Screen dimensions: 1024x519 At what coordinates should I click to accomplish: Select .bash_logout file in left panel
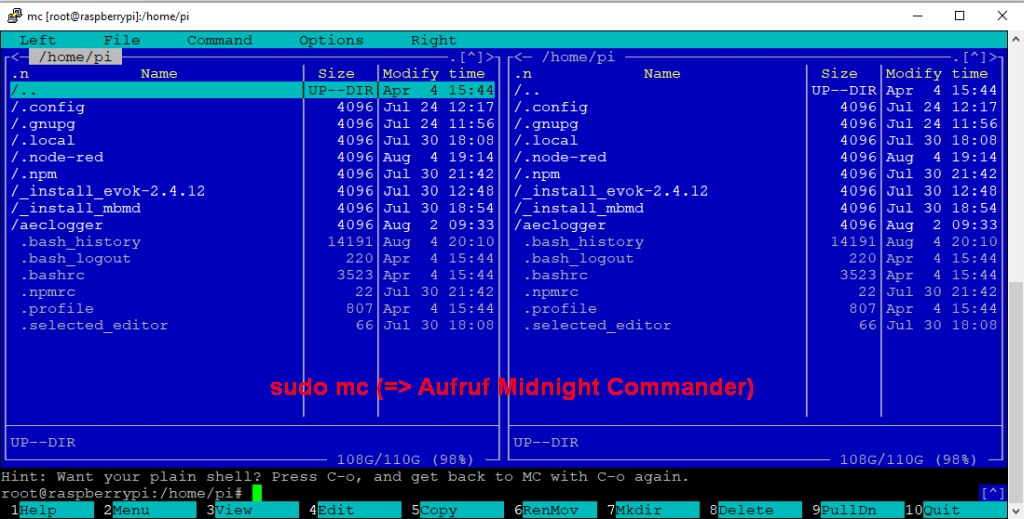tap(253, 259)
